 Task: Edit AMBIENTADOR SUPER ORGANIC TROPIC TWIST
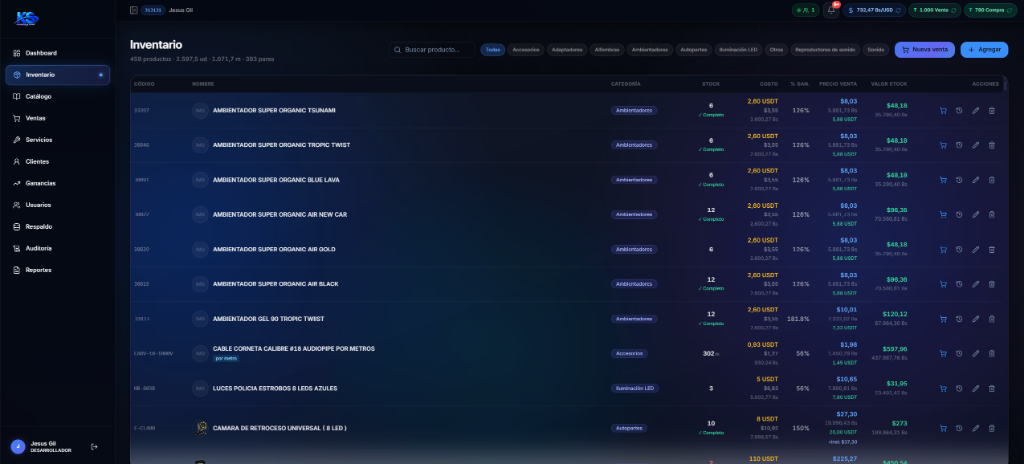click(976, 145)
